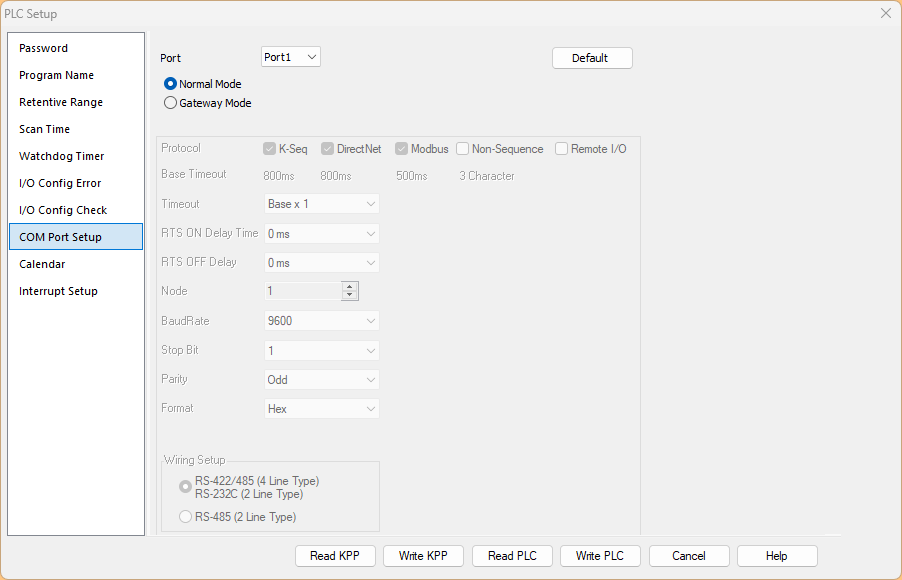The height and width of the screenshot is (580, 902).
Task: Open the Program Name page
Action: 76,75
